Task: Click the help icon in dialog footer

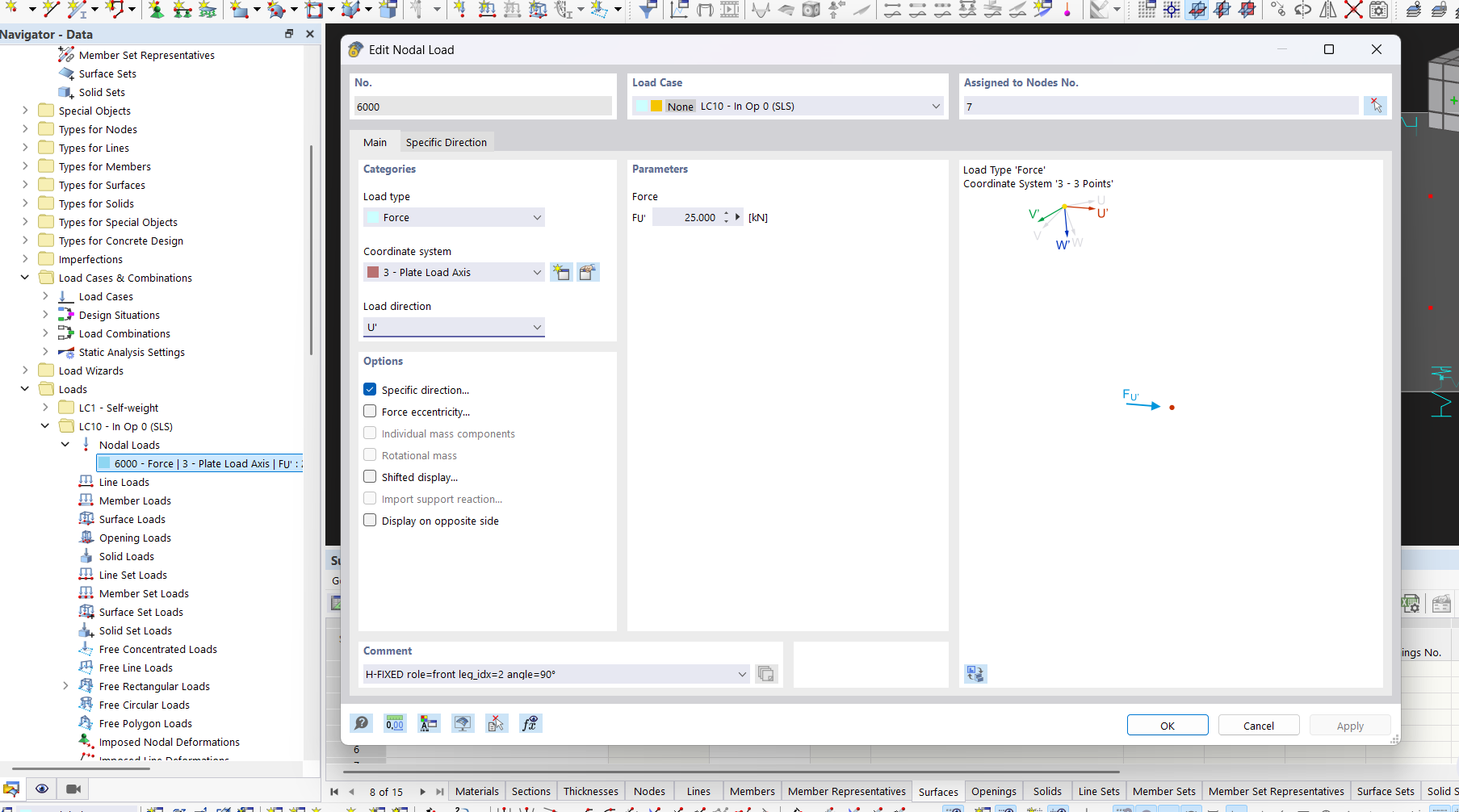Action: tap(362, 723)
